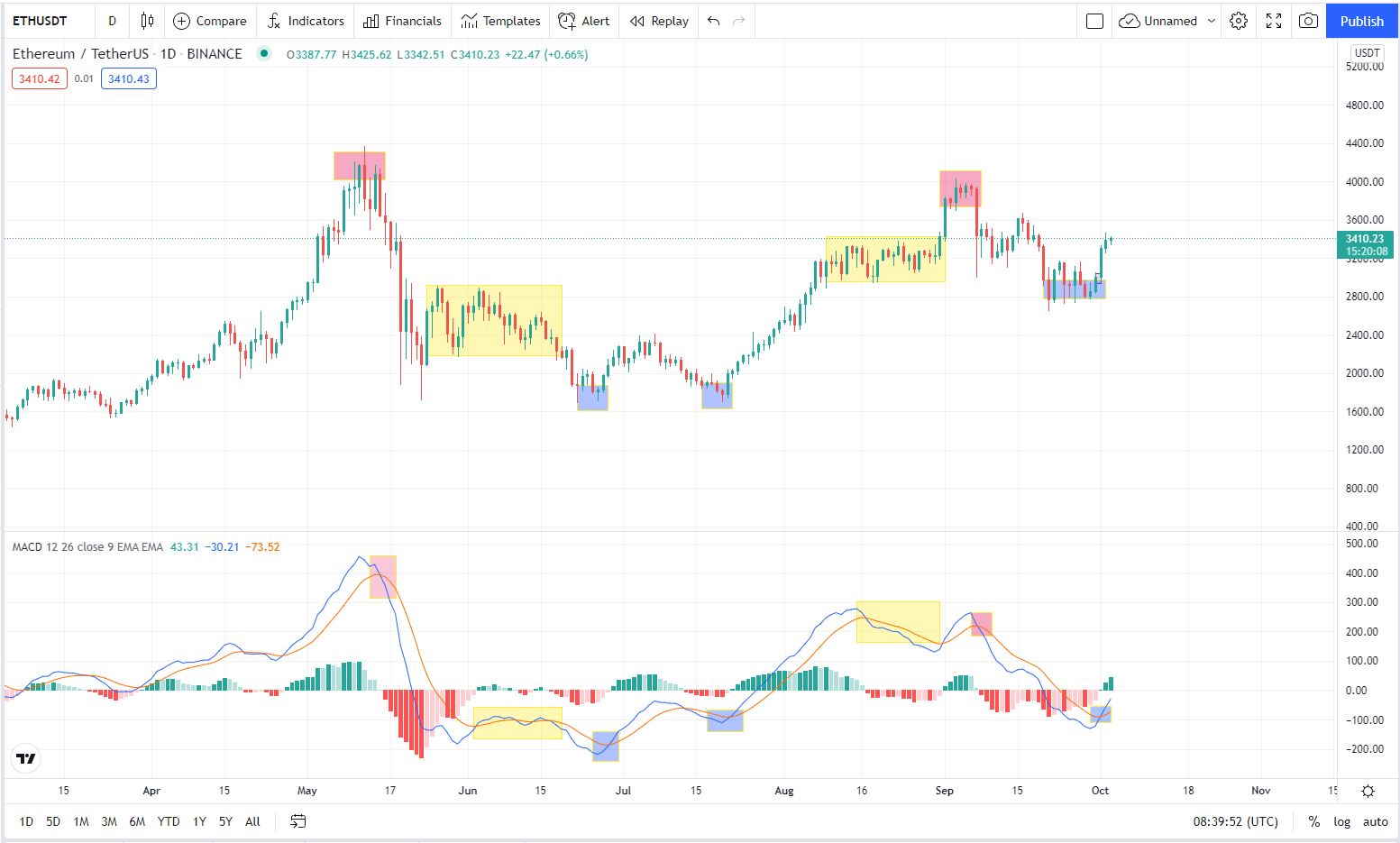
Task: Start bar Replay mode
Action: point(659,21)
